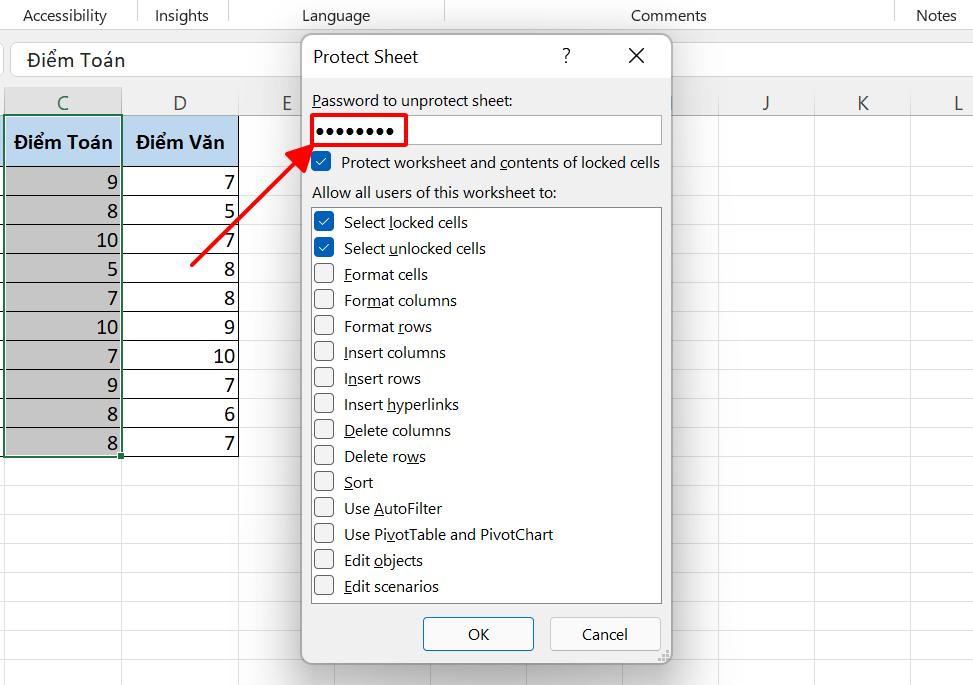This screenshot has height=685, width=973.
Task: Click the Điểm Văn header cell
Action: [x=180, y=142]
